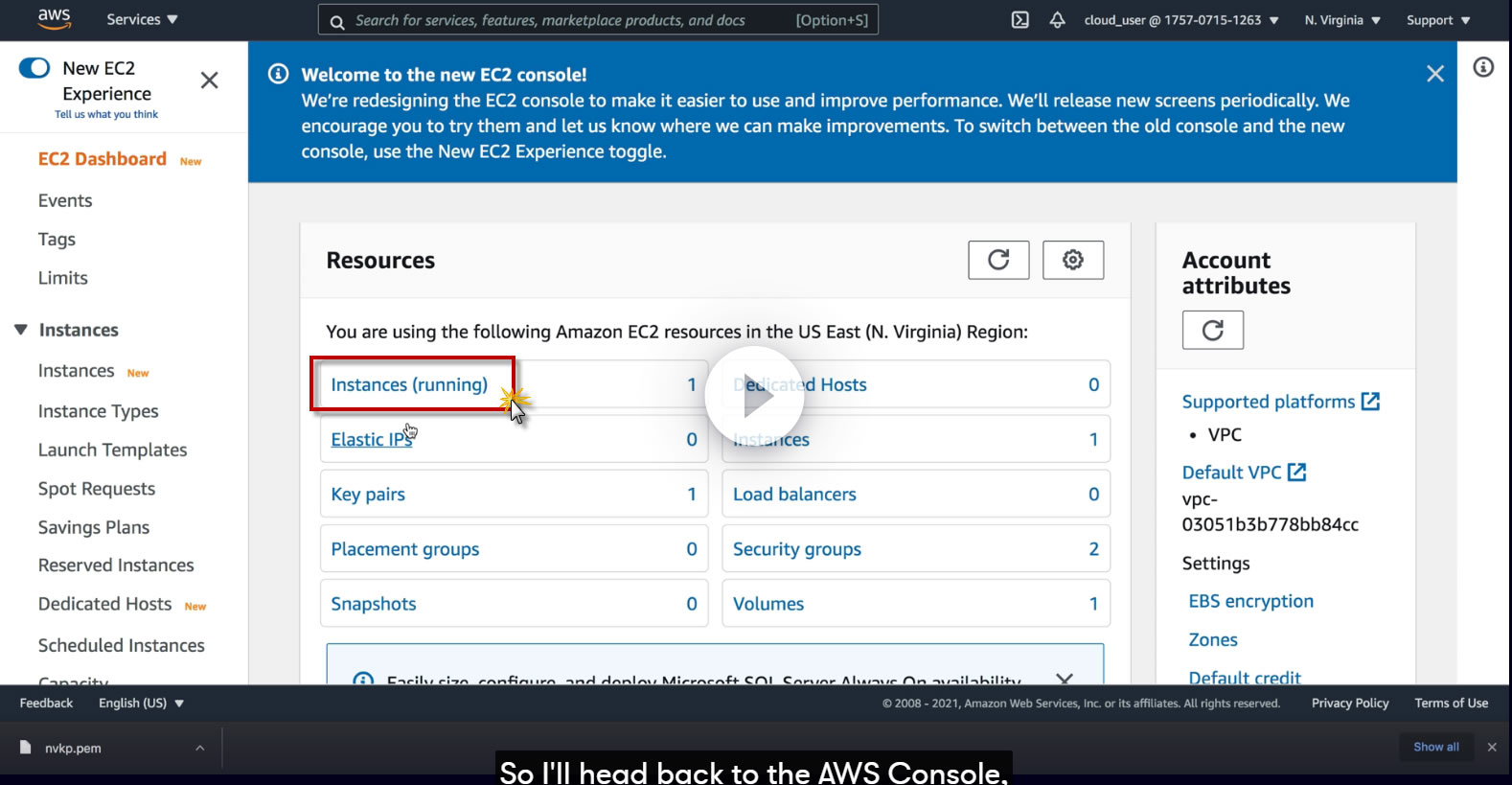
Task: Open the EBS encryption setting
Action: pos(1251,601)
